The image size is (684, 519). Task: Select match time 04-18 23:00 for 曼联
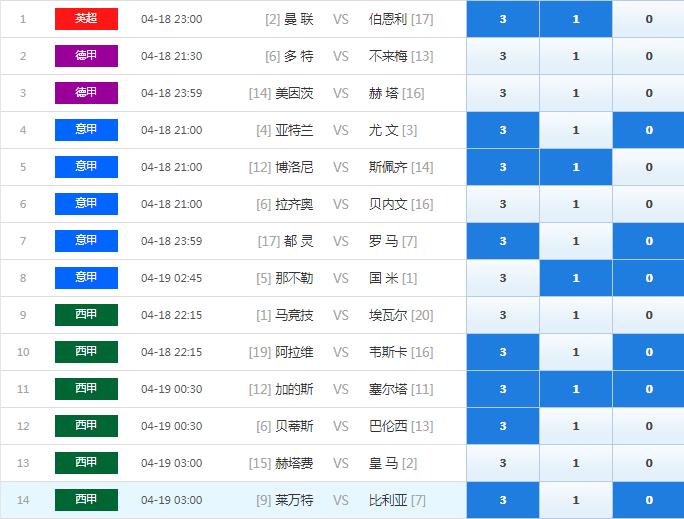[x=171, y=19]
